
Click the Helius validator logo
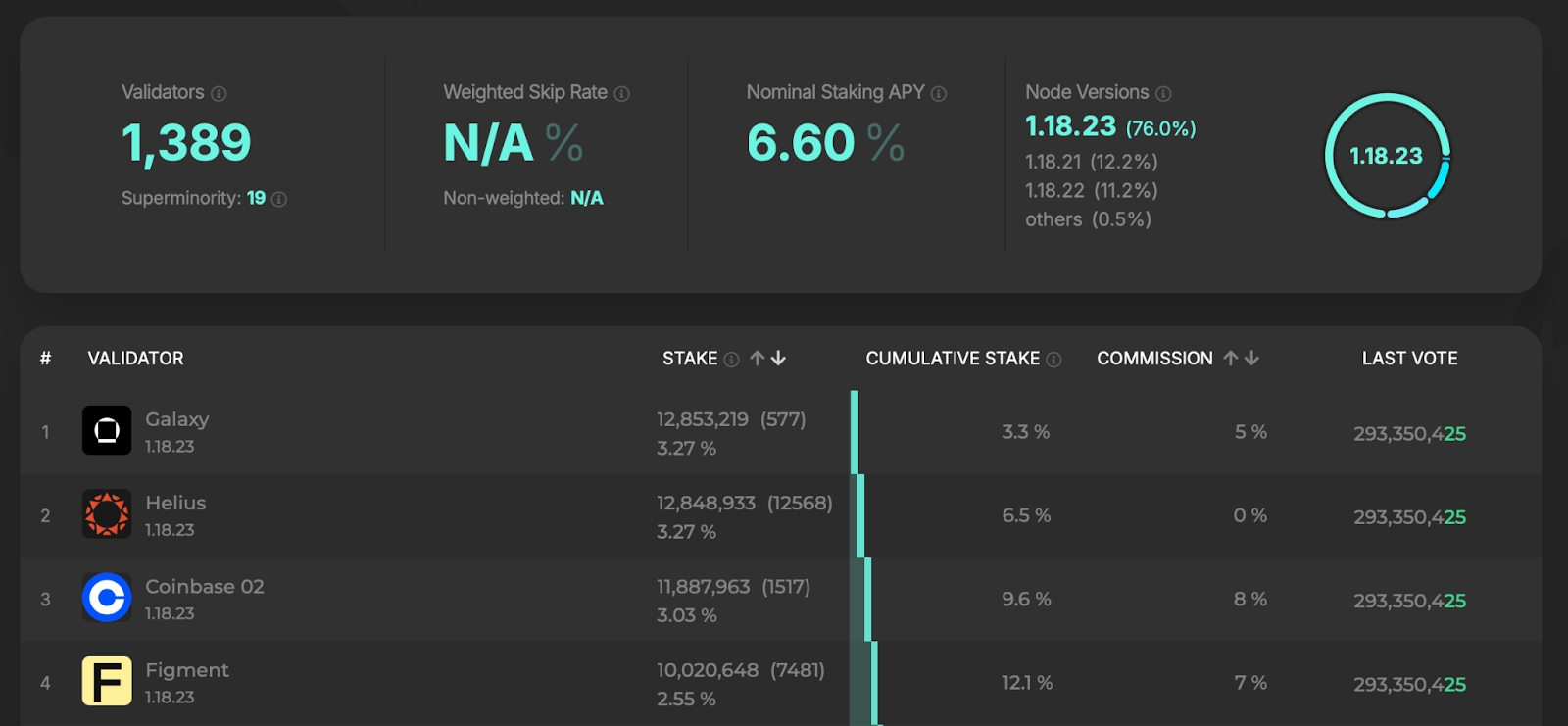coord(107,514)
